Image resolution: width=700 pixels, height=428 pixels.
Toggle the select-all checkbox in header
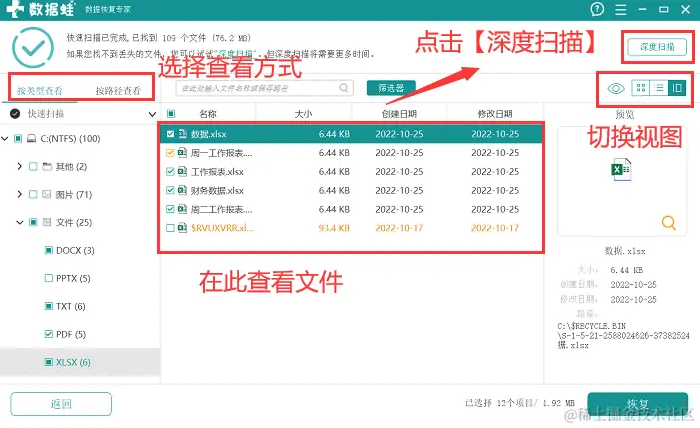[171, 114]
